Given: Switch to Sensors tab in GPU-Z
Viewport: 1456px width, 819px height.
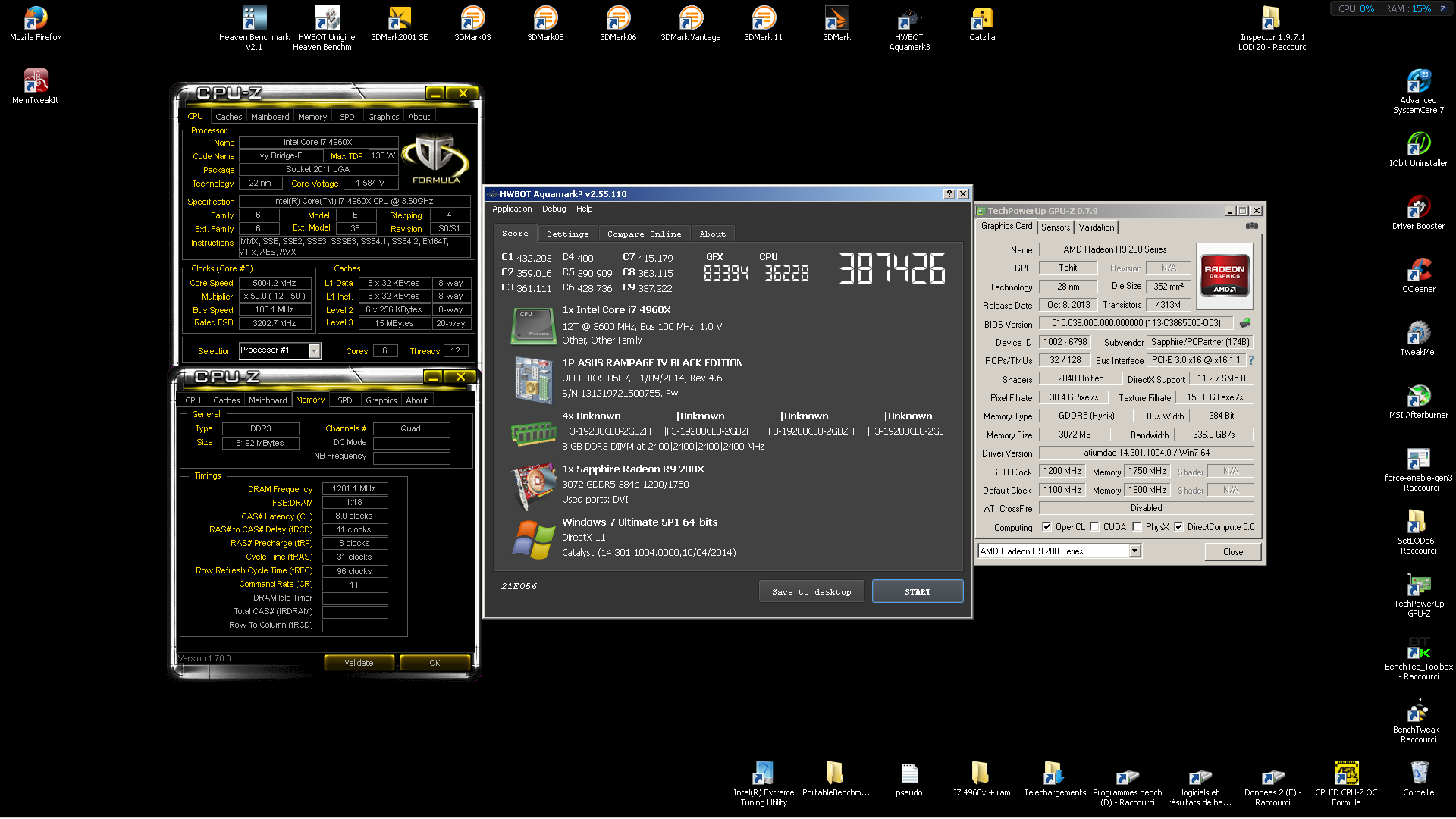Looking at the screenshot, I should tap(1056, 227).
